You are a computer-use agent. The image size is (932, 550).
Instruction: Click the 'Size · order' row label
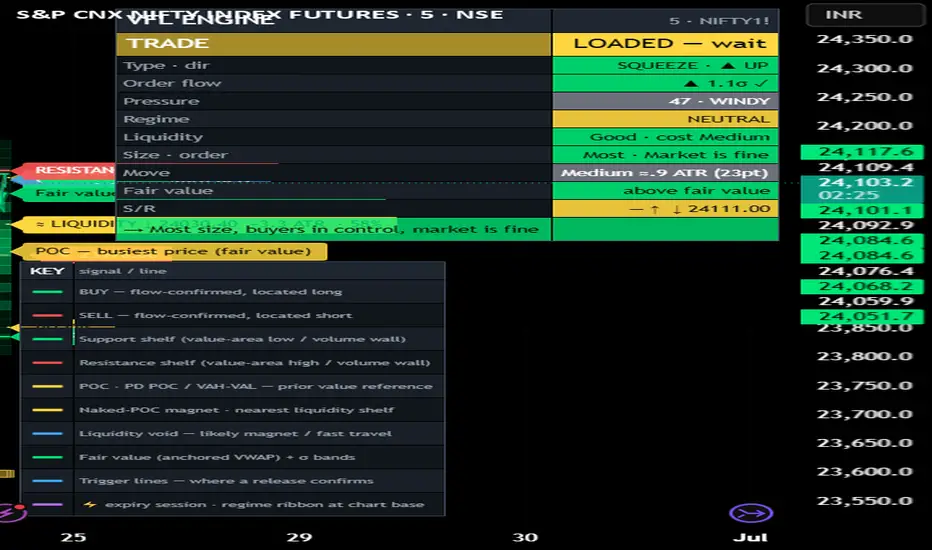point(175,155)
